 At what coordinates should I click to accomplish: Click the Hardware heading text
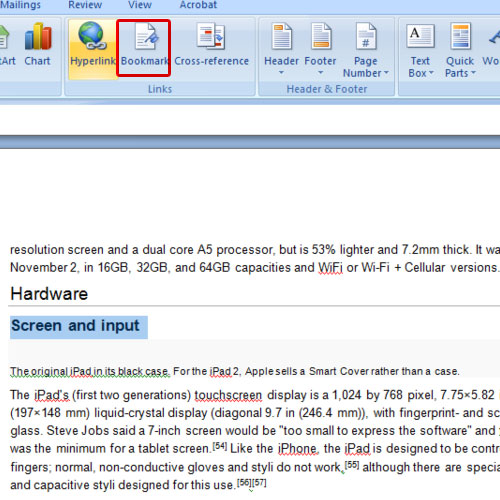click(49, 294)
